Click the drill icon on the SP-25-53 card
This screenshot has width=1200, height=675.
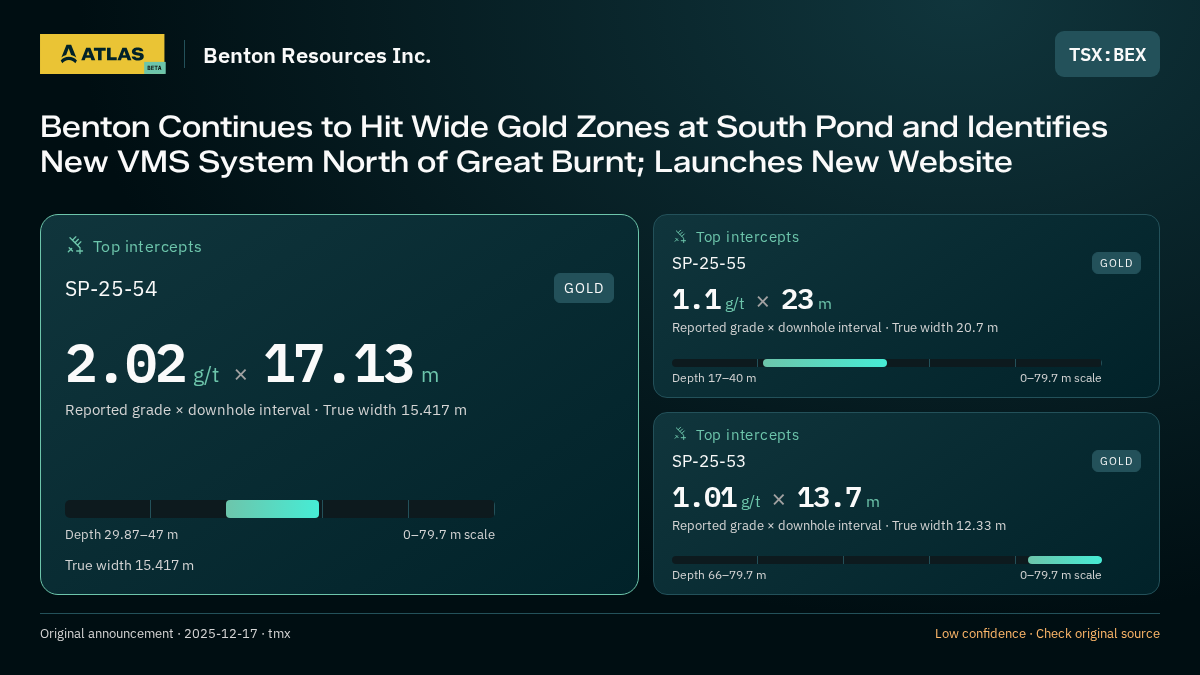point(680,434)
